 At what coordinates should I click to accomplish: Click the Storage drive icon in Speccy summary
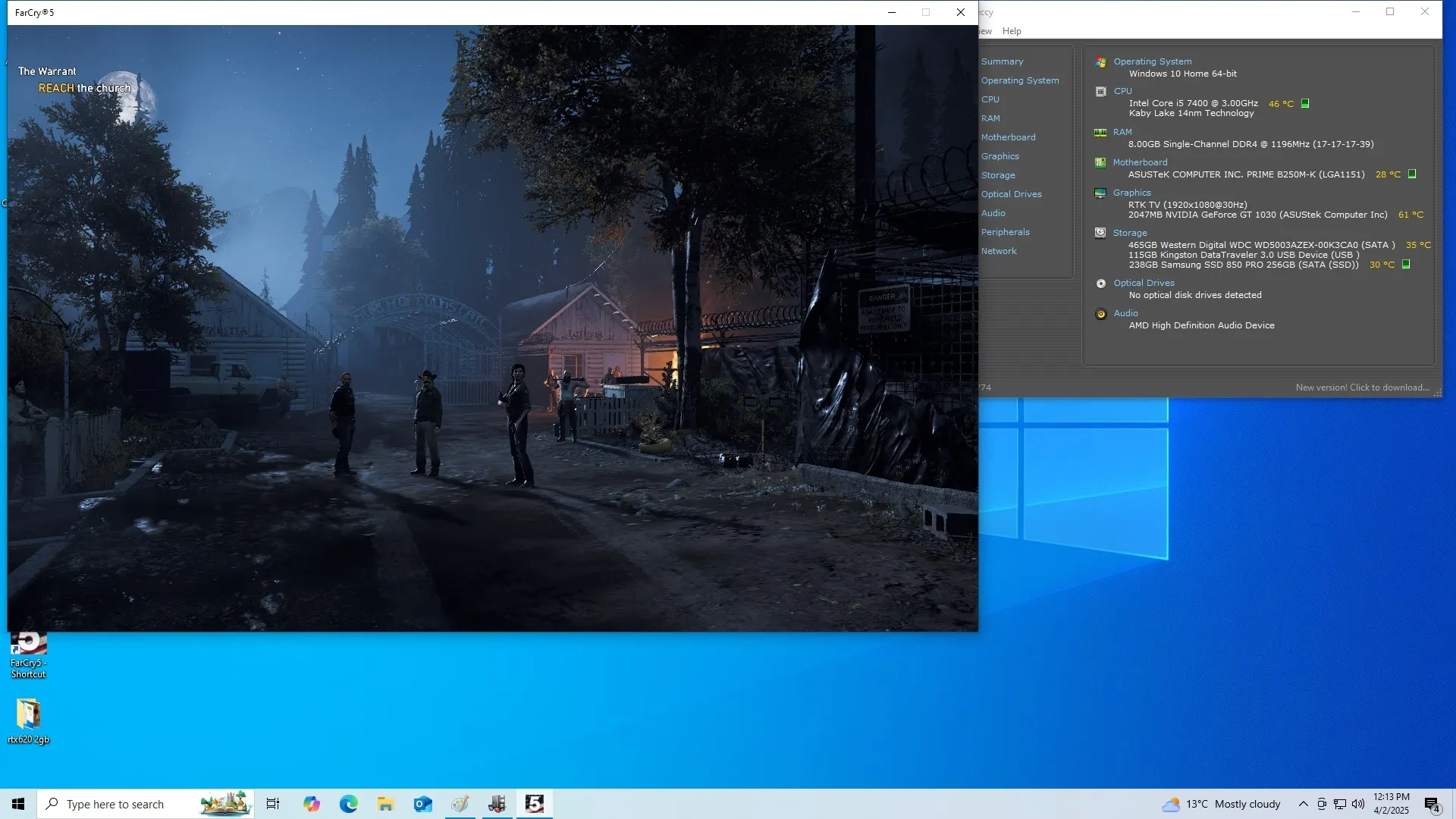pyautogui.click(x=1100, y=233)
